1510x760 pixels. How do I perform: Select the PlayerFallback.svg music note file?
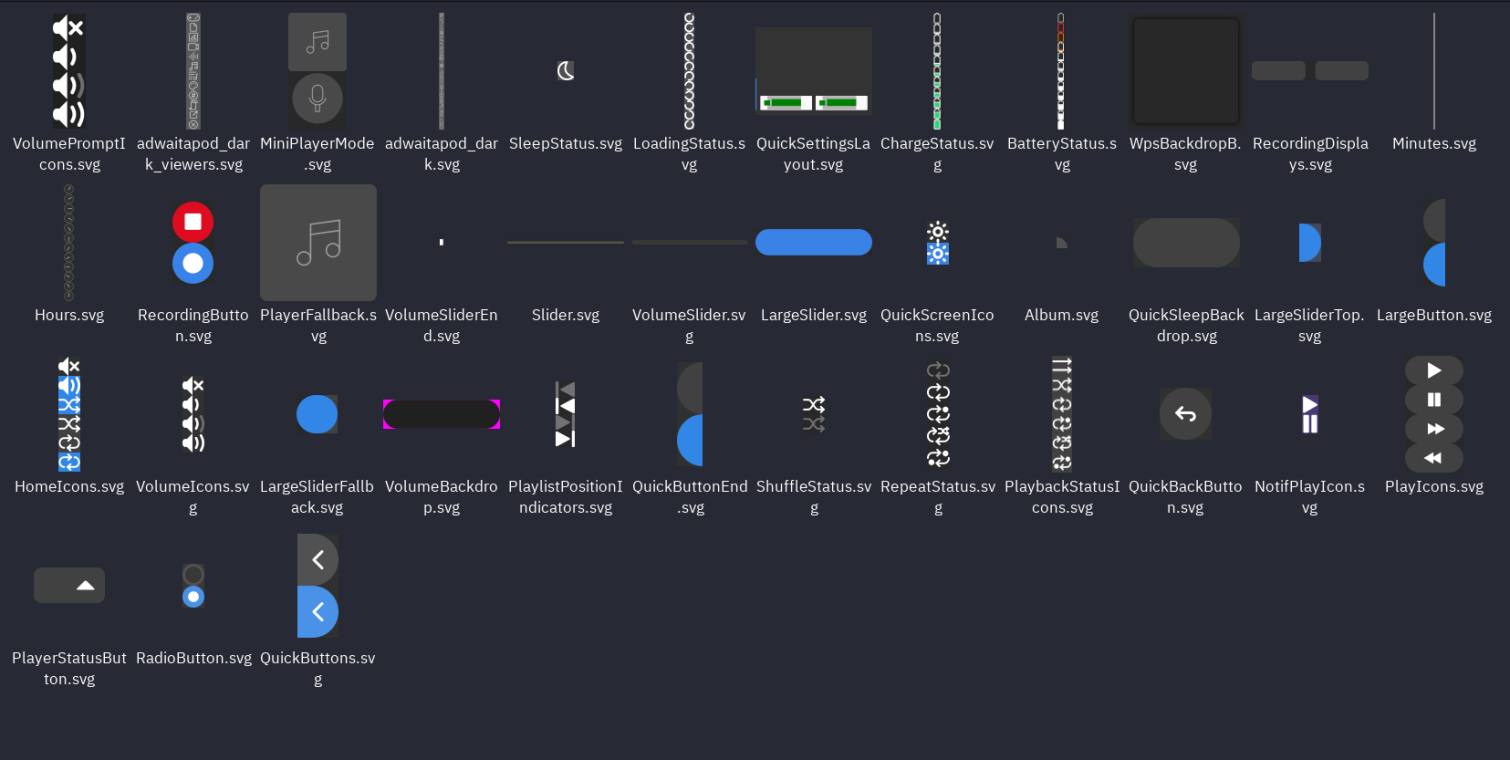(x=318, y=243)
